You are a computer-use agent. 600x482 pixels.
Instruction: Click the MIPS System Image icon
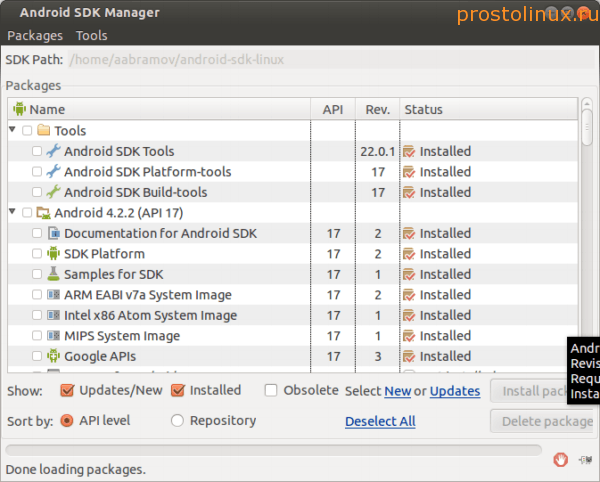[x=53, y=335]
